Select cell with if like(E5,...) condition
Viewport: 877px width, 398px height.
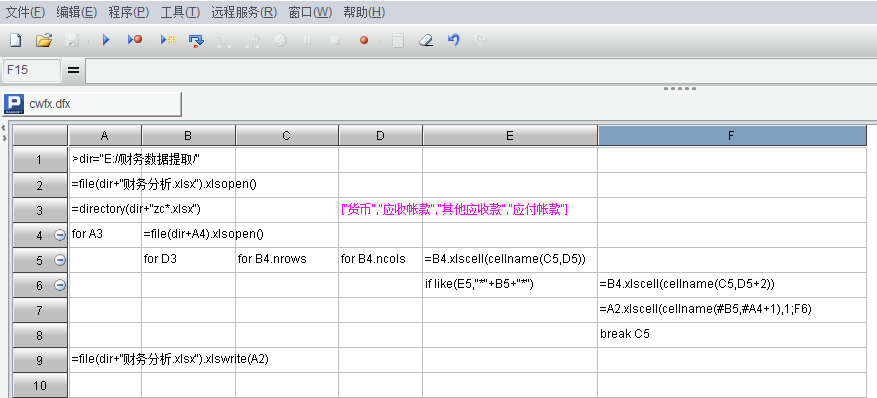pos(510,285)
